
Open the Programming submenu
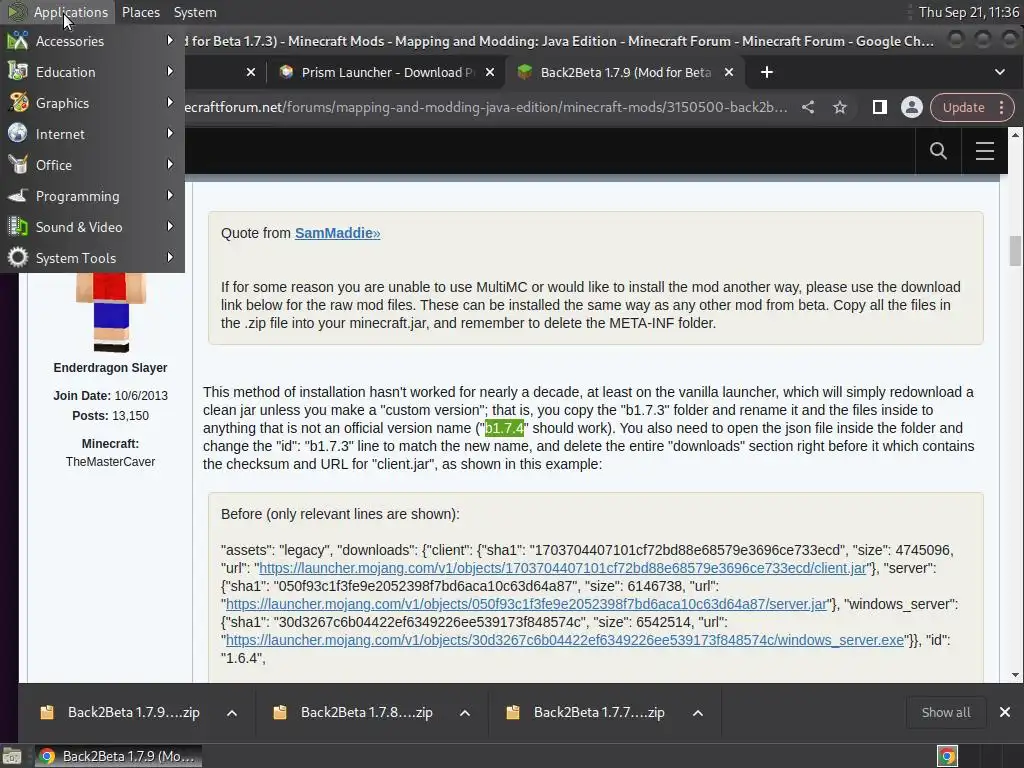(92, 196)
